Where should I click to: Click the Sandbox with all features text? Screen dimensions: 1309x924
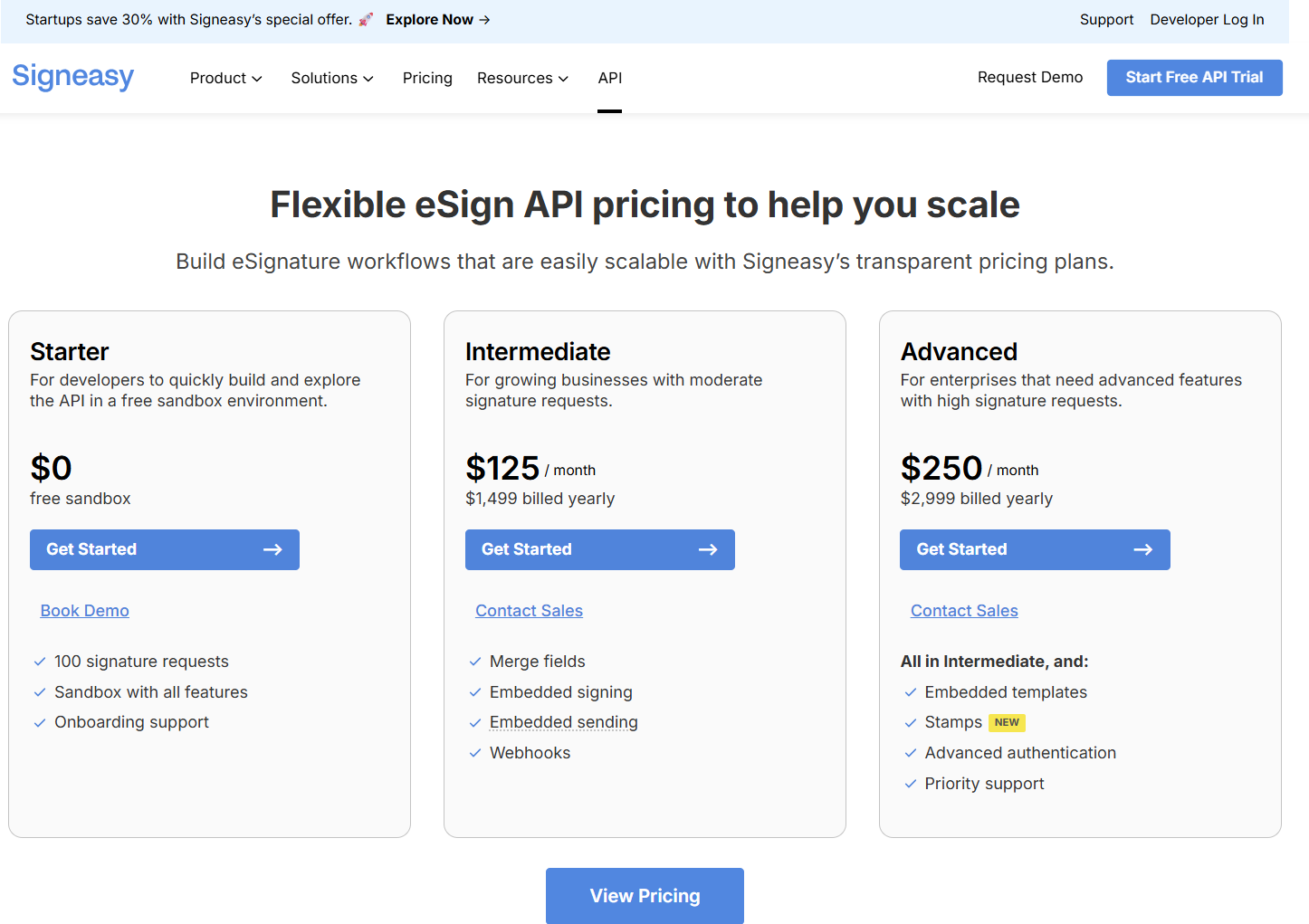tap(151, 692)
